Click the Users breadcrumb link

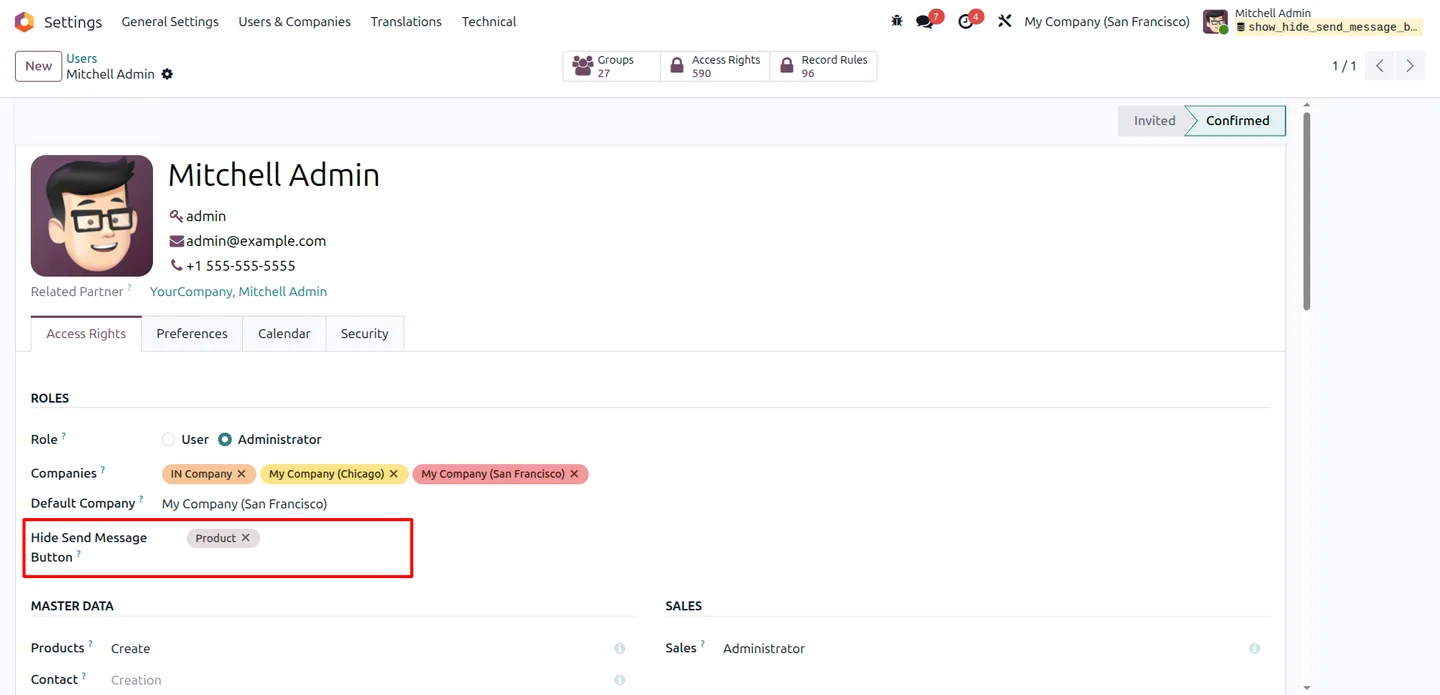[82, 59]
